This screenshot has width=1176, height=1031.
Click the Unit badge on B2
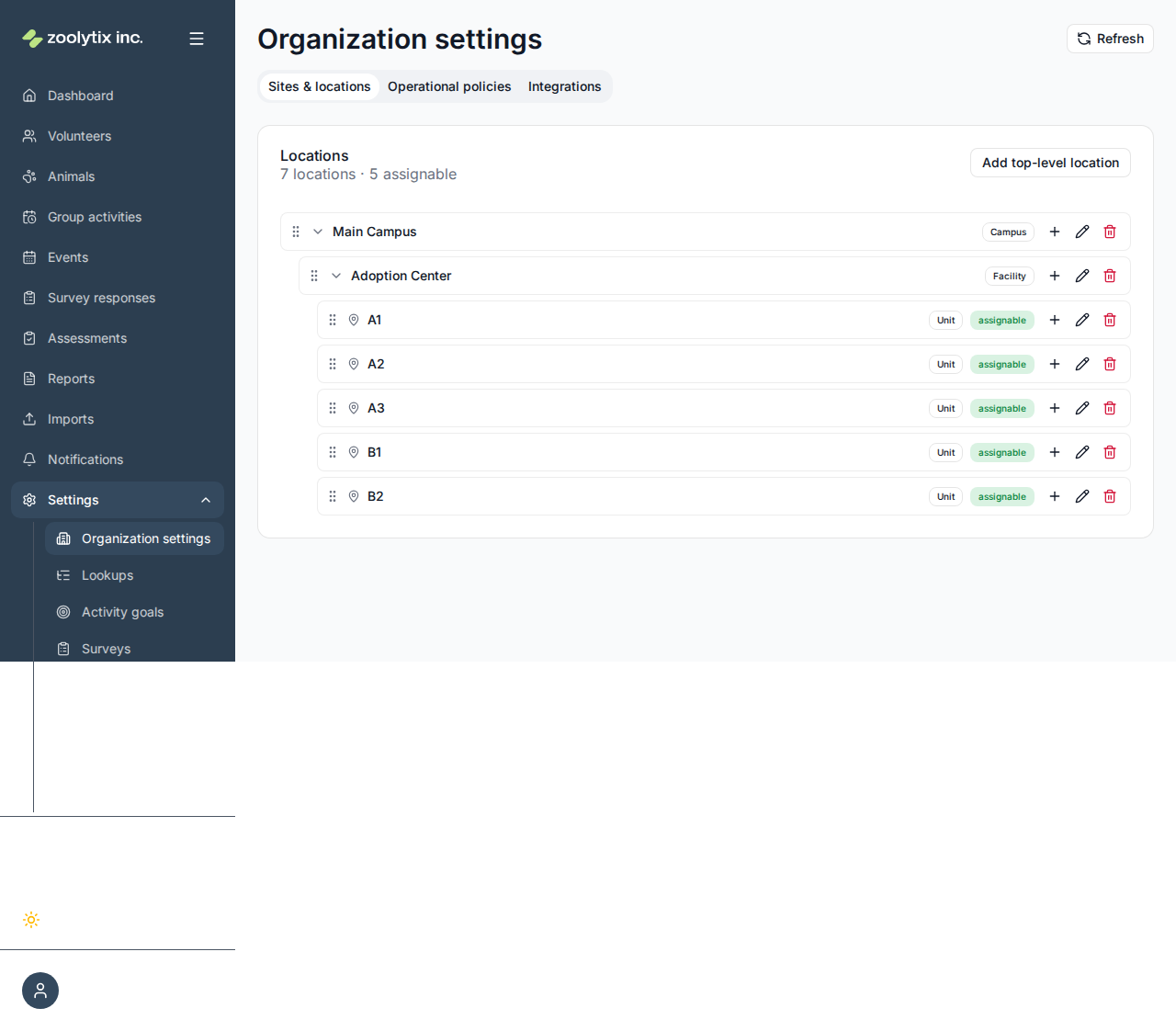tap(945, 496)
